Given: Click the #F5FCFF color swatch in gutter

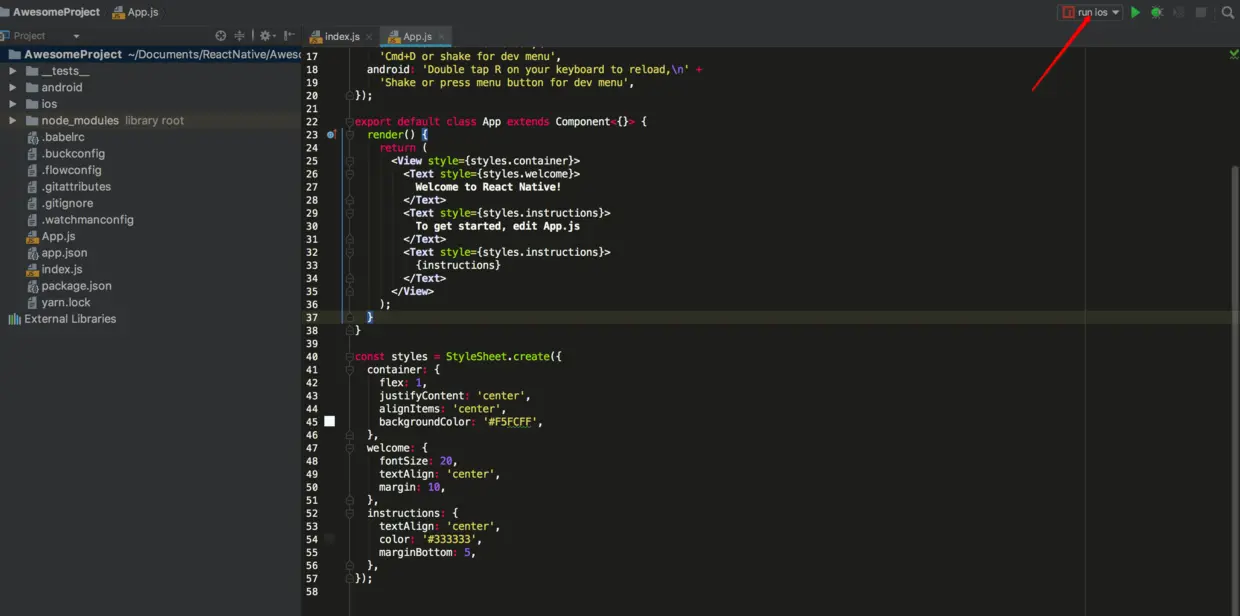Looking at the screenshot, I should [330, 422].
